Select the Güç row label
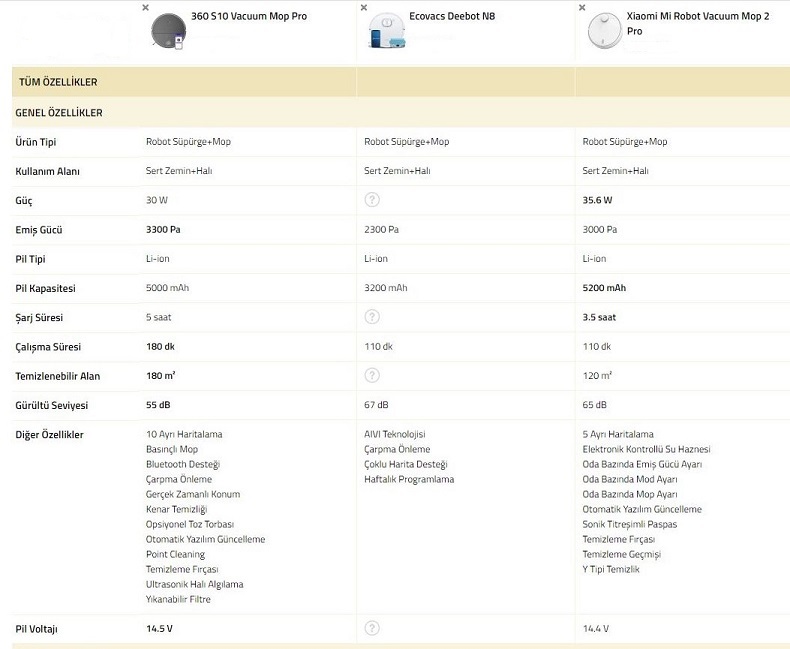The width and height of the screenshot is (790, 649). (24, 201)
